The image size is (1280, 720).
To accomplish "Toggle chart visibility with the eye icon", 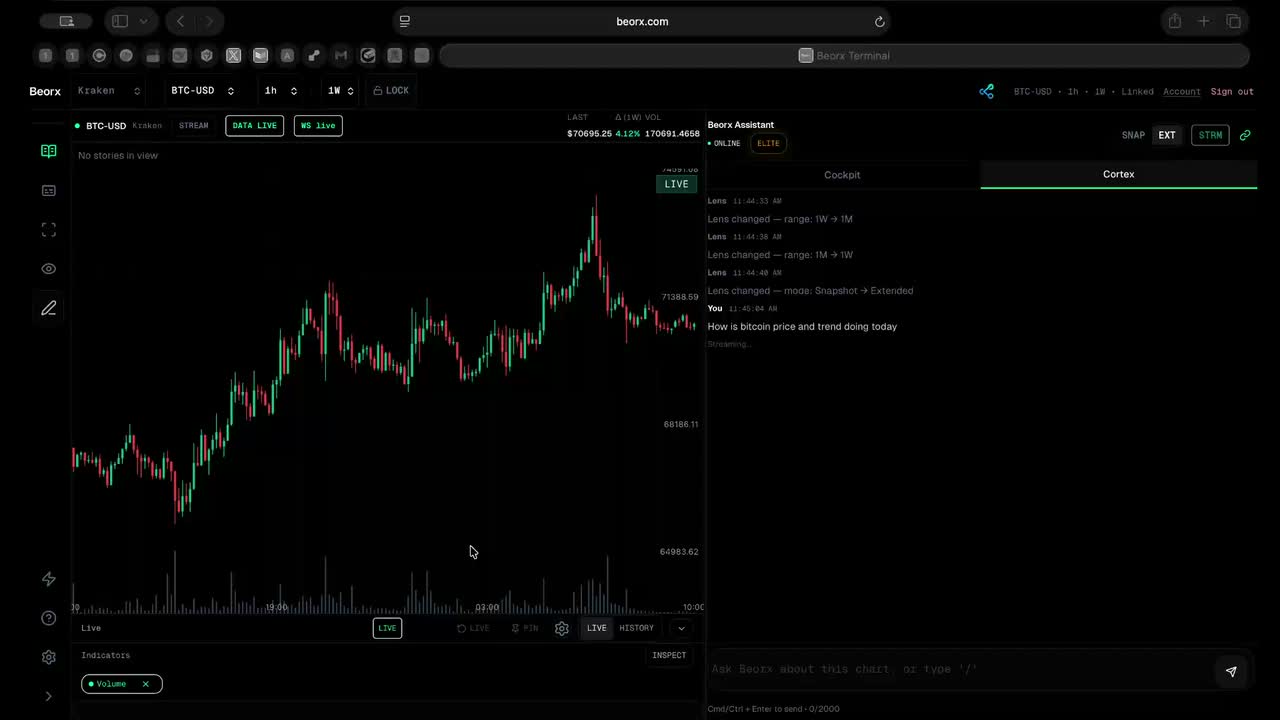I will 48,269.
